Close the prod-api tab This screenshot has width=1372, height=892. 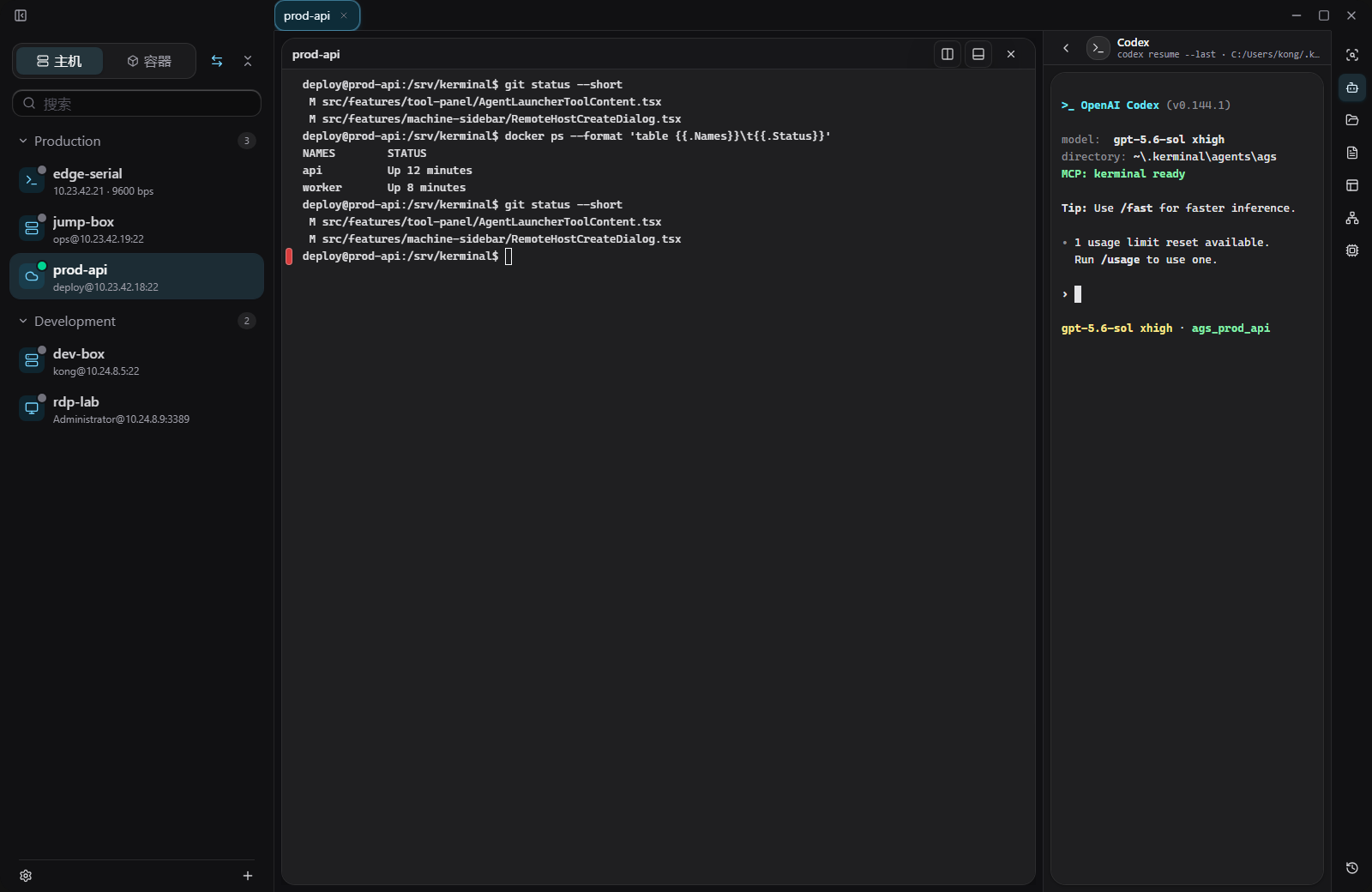[x=344, y=15]
